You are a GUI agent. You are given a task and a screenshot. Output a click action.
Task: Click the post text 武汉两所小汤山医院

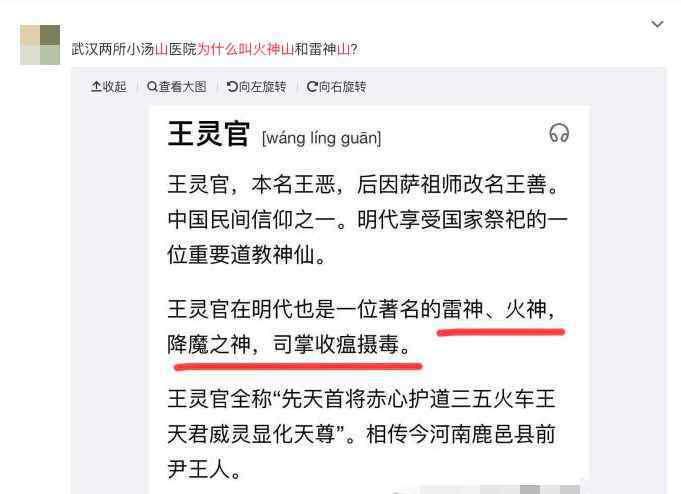click(134, 49)
